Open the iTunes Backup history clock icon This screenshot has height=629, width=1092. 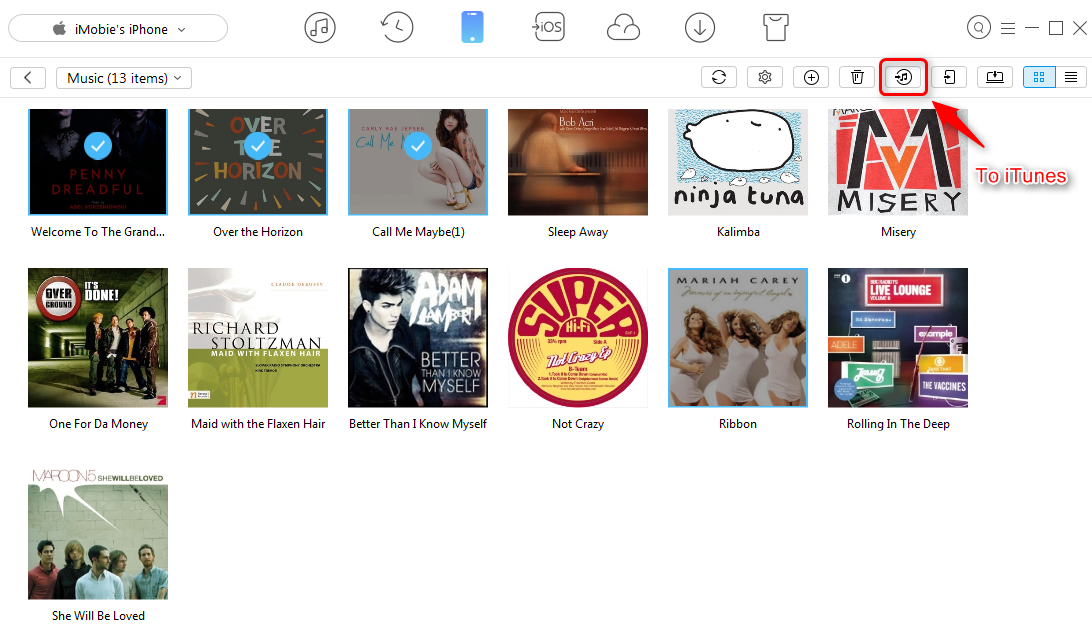397,28
